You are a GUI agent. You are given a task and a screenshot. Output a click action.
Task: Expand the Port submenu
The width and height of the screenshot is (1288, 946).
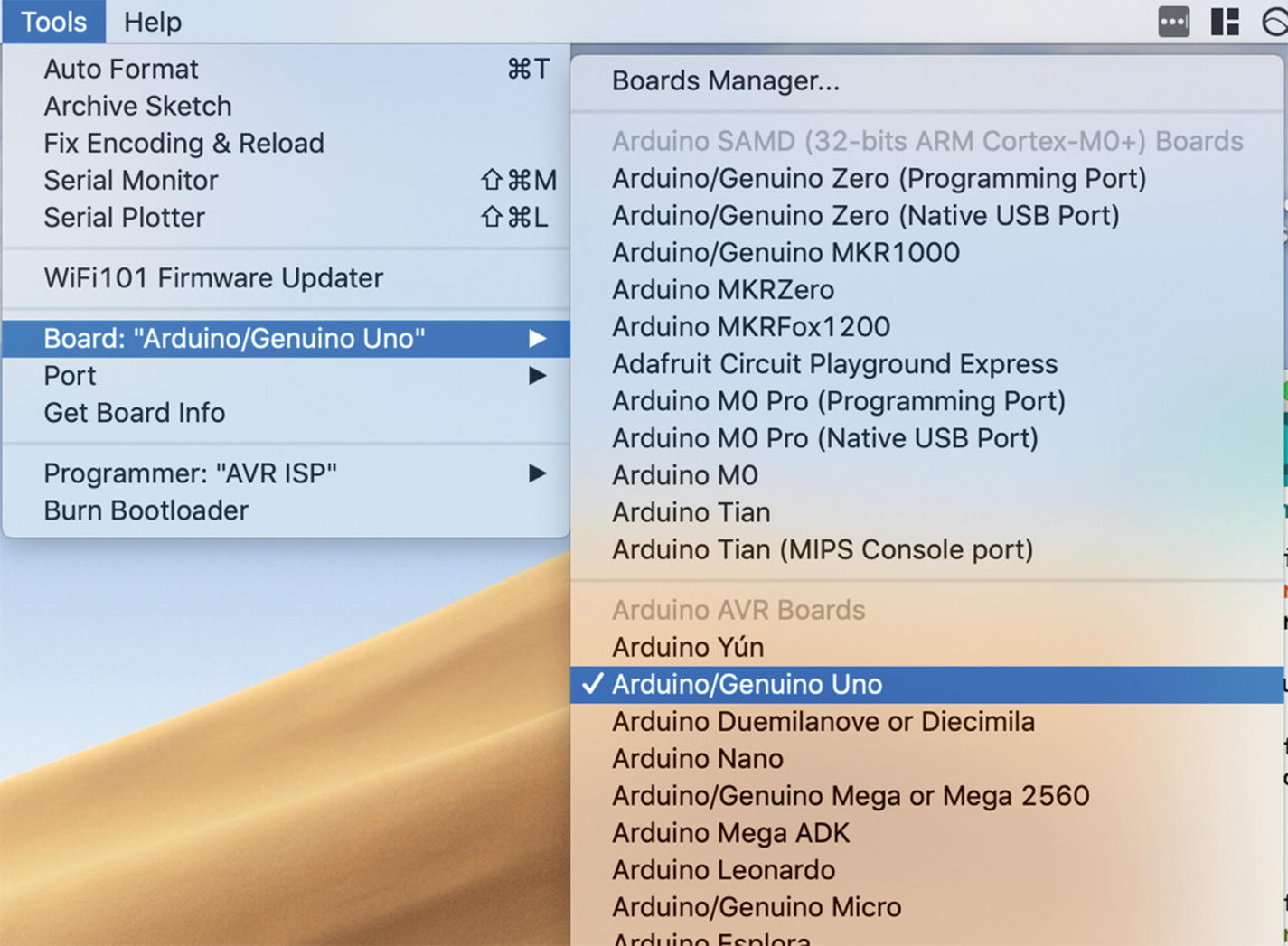point(286,375)
